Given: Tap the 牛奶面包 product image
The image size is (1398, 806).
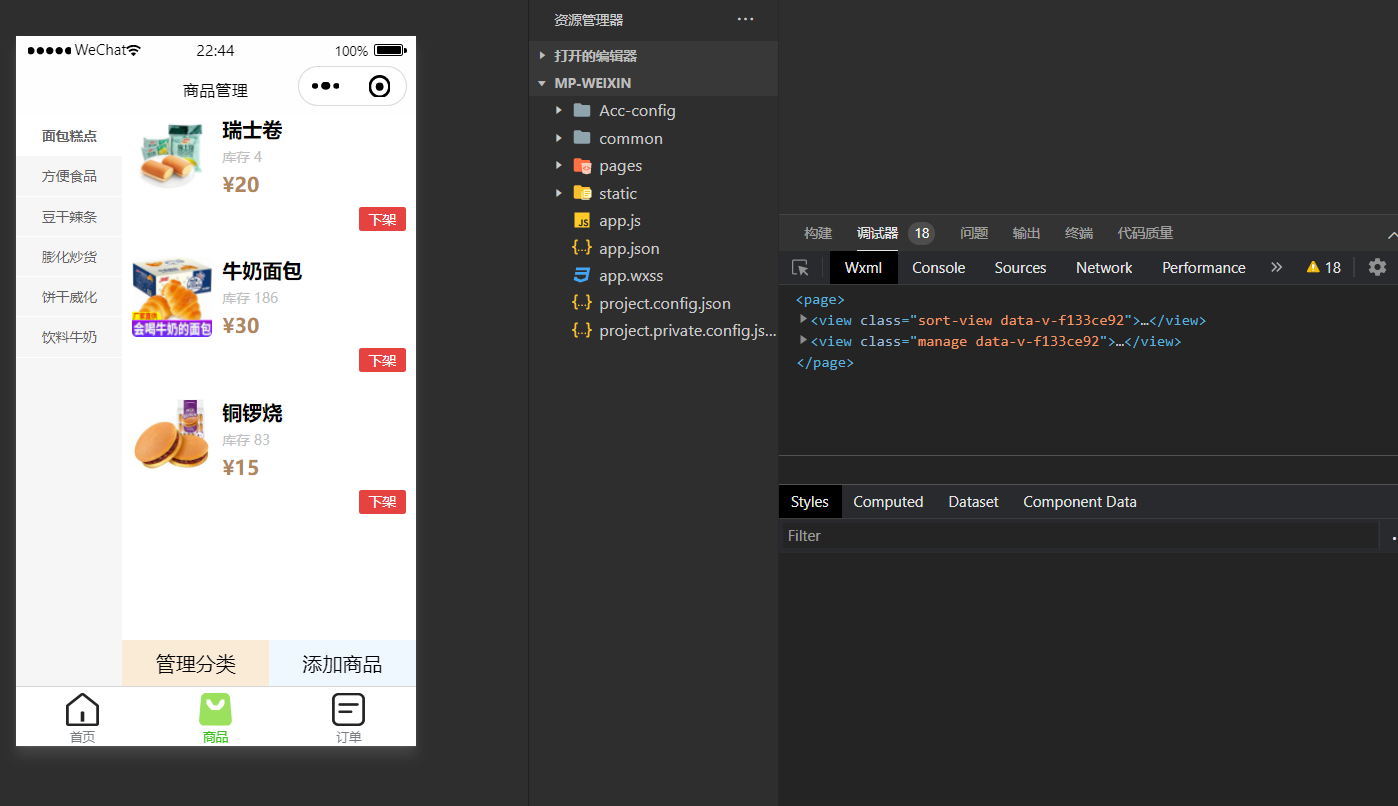Looking at the screenshot, I should click(172, 298).
